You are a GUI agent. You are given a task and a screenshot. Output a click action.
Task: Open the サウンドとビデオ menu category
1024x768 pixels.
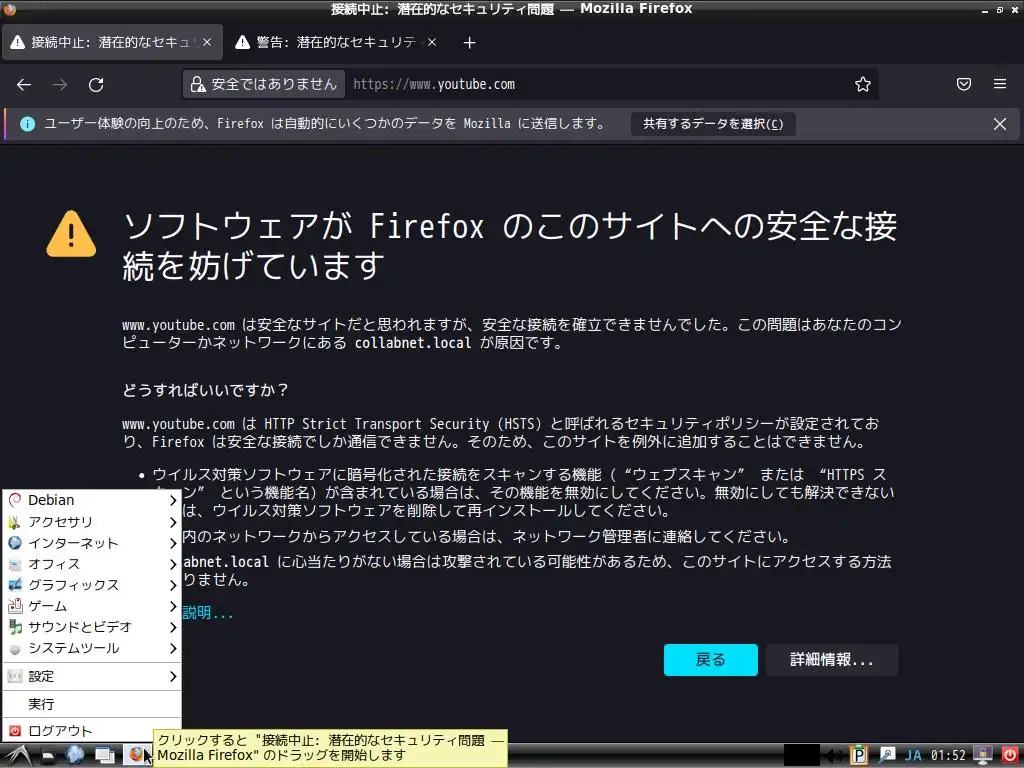click(92, 627)
